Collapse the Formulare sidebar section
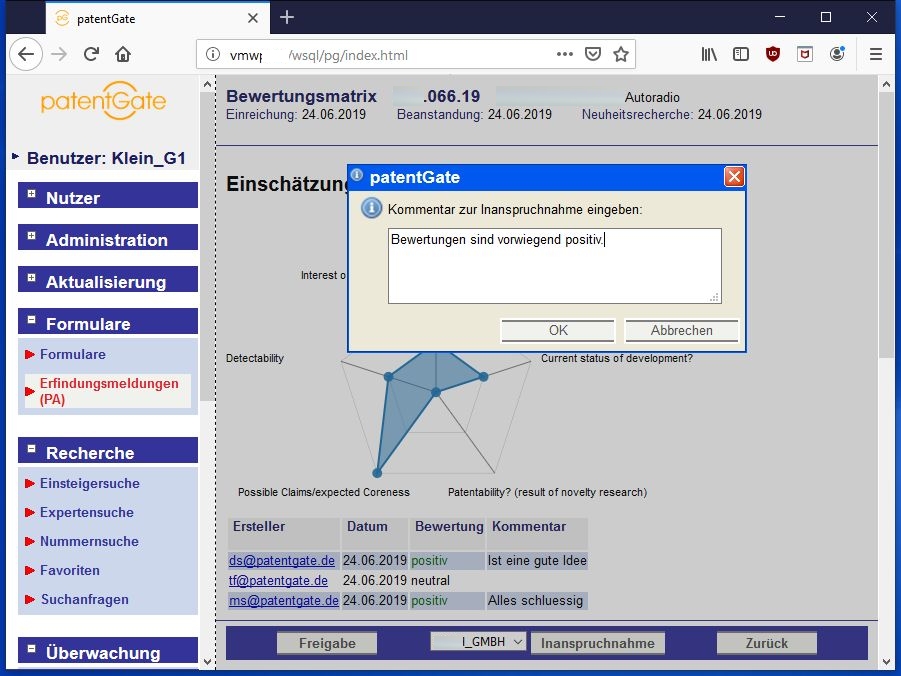This screenshot has width=901, height=676. pyautogui.click(x=32, y=320)
